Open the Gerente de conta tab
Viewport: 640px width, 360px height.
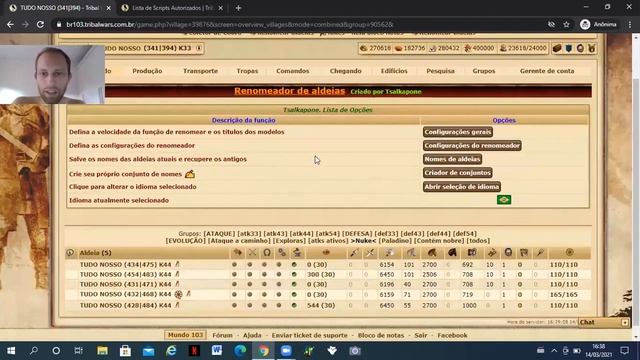(547, 71)
